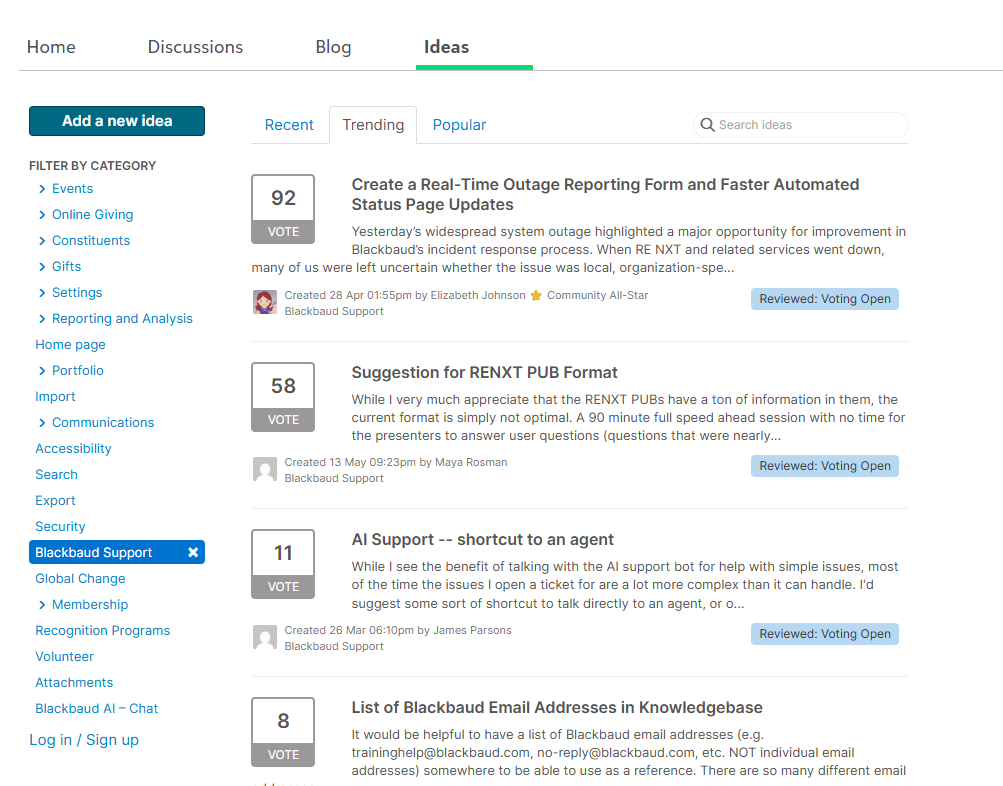This screenshot has height=786, width=1003.
Task: Expand the Constituents category chevron
Action: [42, 240]
